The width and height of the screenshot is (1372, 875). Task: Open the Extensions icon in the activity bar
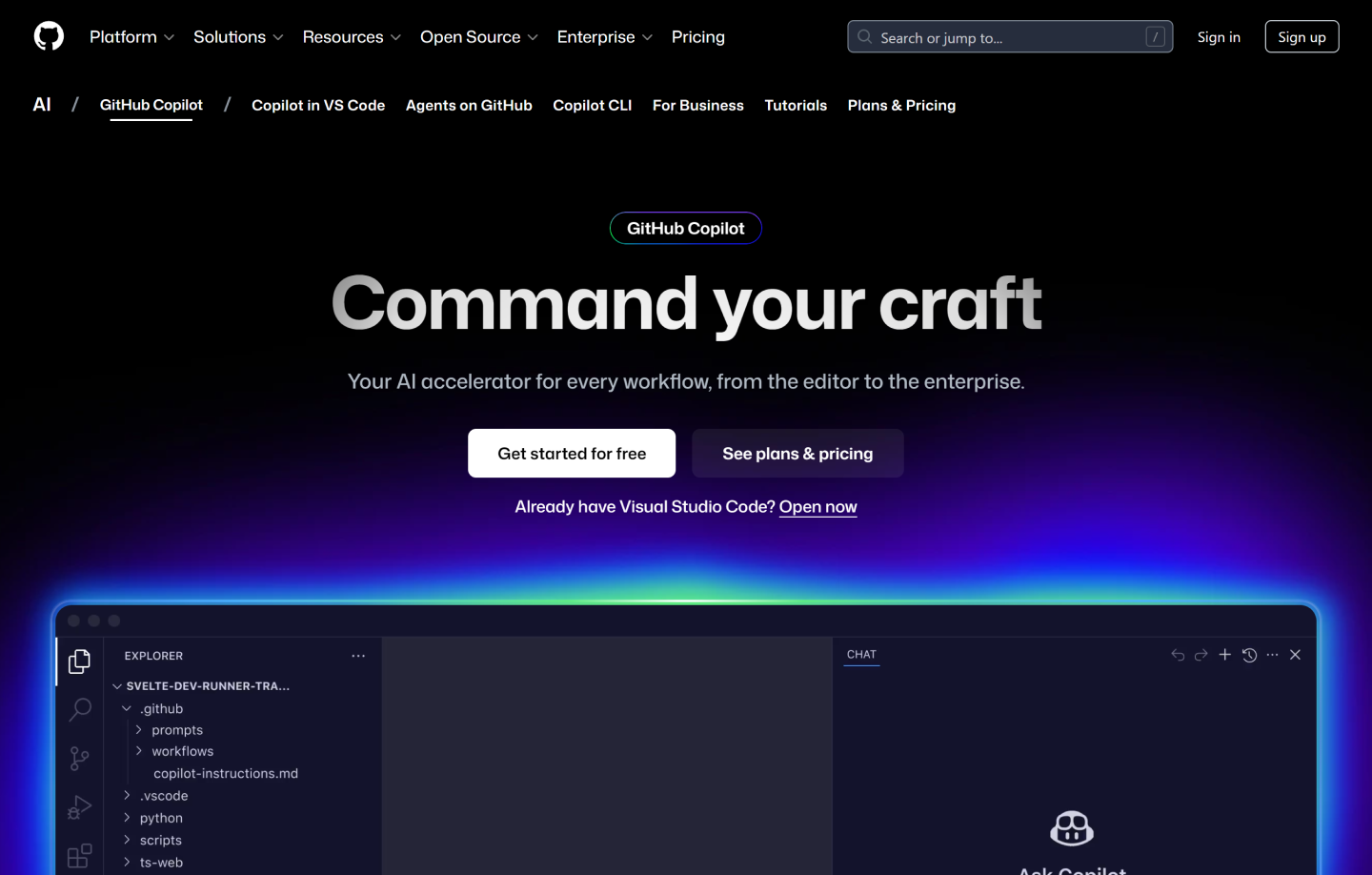click(79, 855)
